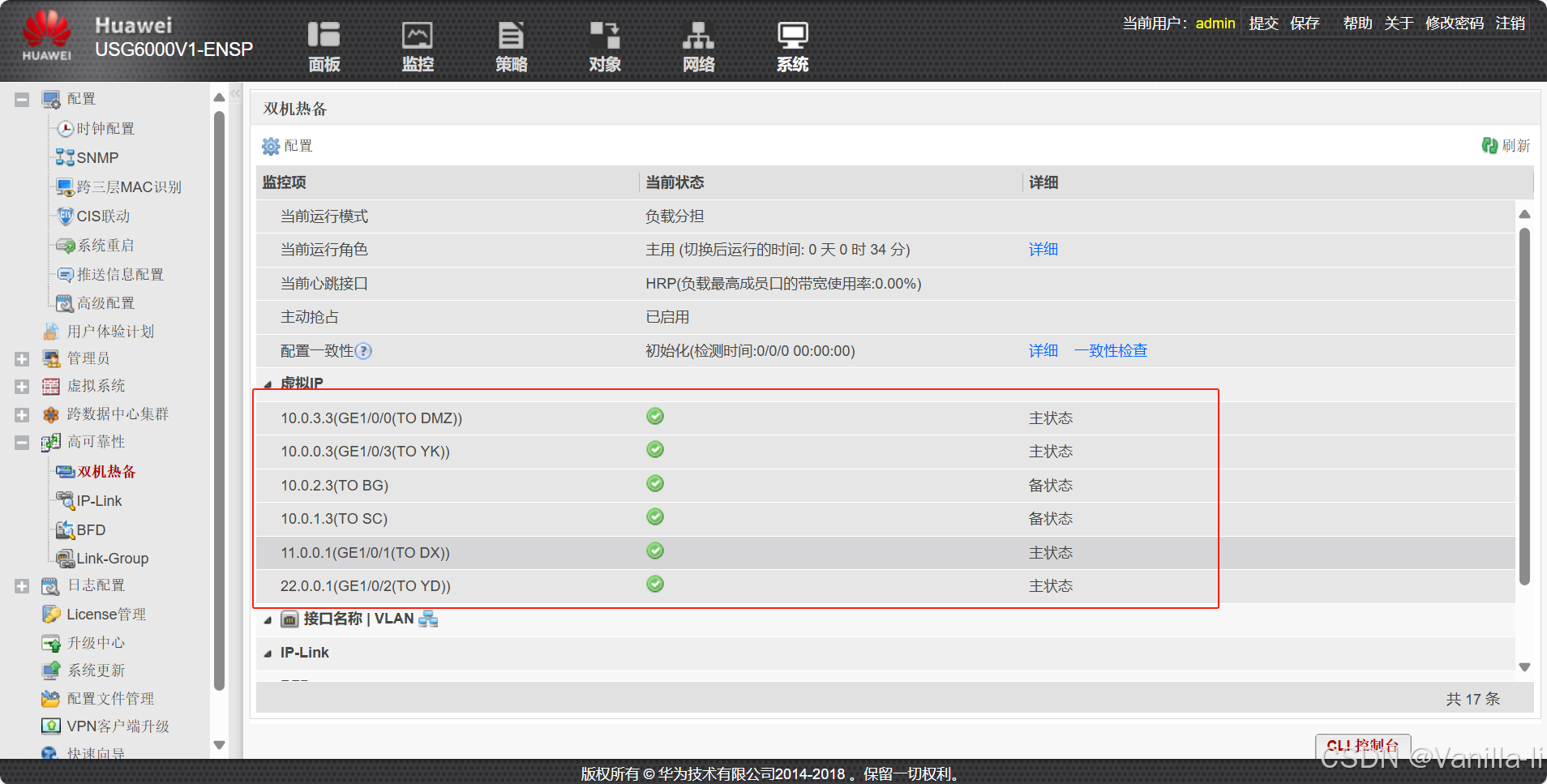Image resolution: width=1547 pixels, height=784 pixels.
Task: Click the 刷新 refresh icon
Action: pos(1489,145)
